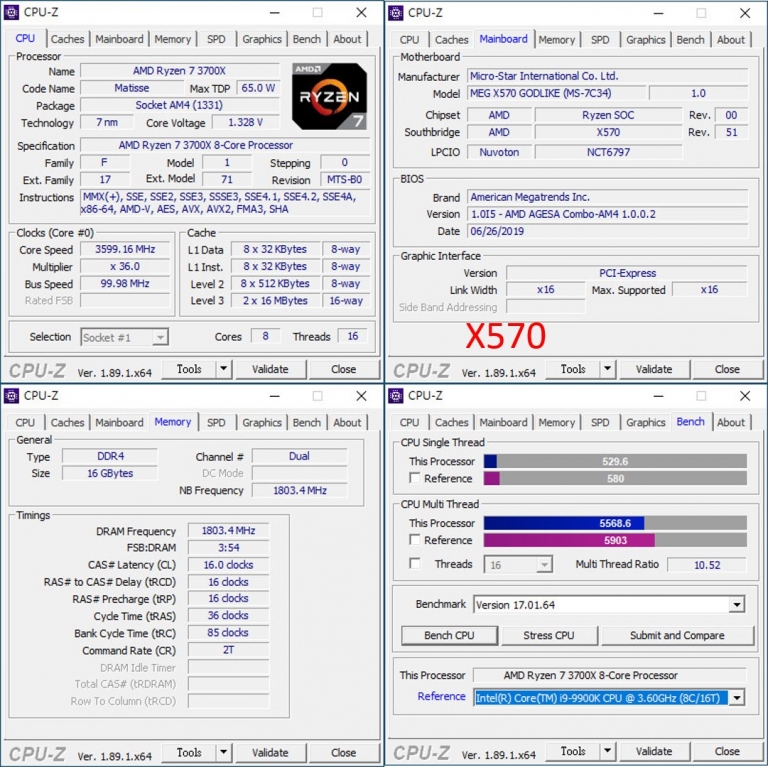Click the Multiplier value x 36.0
Viewport: 768px width, 767px height.
pyautogui.click(x=125, y=266)
